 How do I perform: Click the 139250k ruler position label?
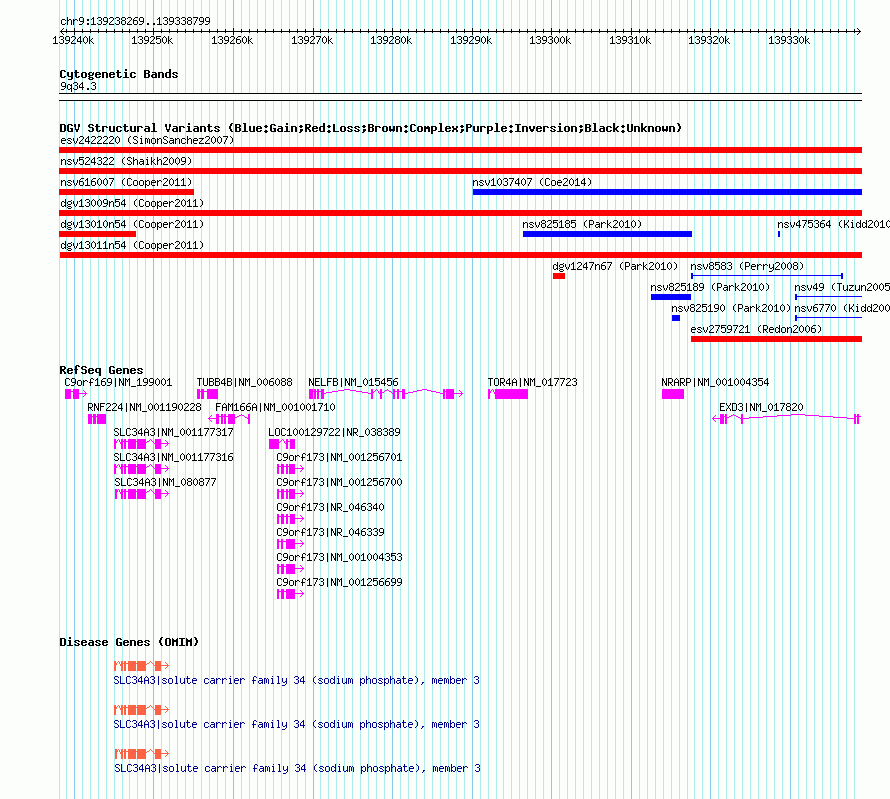(x=152, y=40)
